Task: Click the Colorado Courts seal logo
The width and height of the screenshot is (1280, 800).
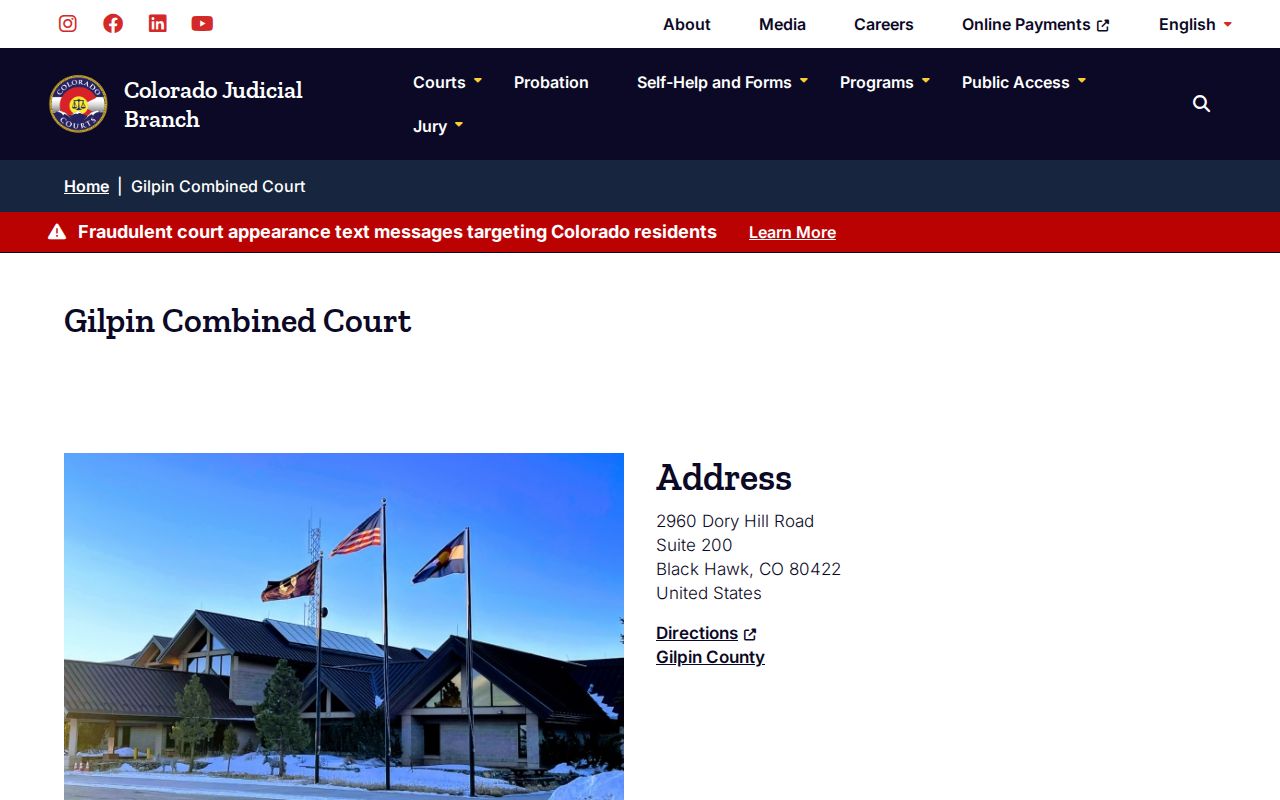Action: coord(78,104)
